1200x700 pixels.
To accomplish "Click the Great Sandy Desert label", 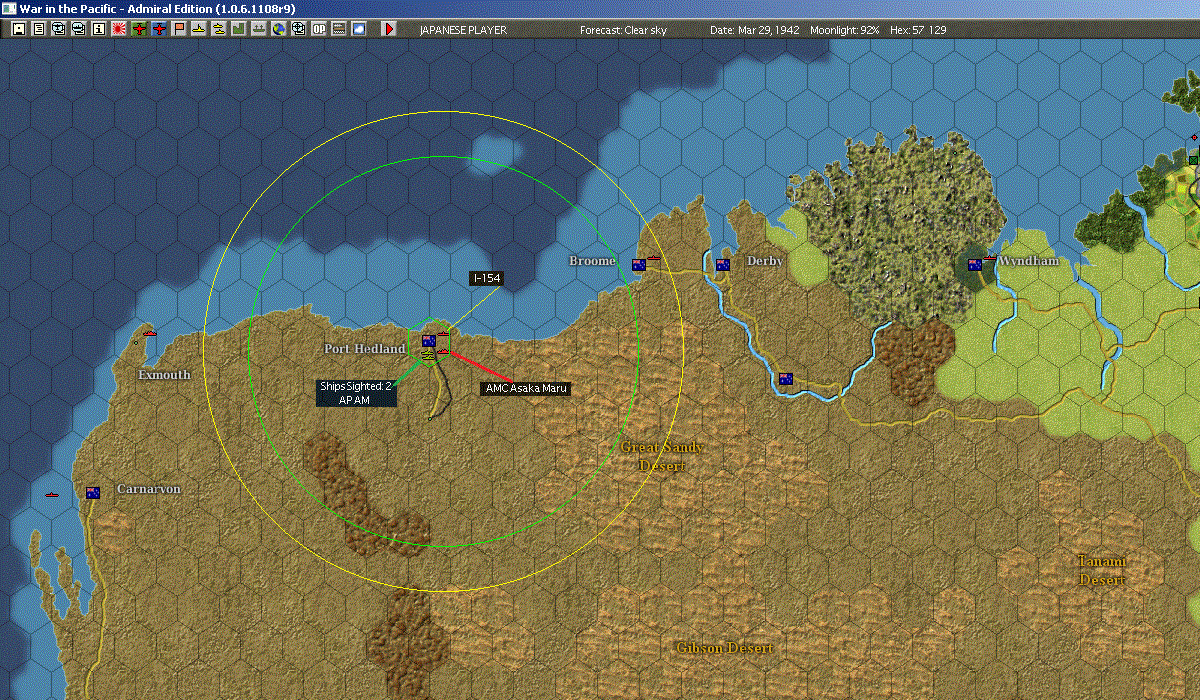I will 661,457.
